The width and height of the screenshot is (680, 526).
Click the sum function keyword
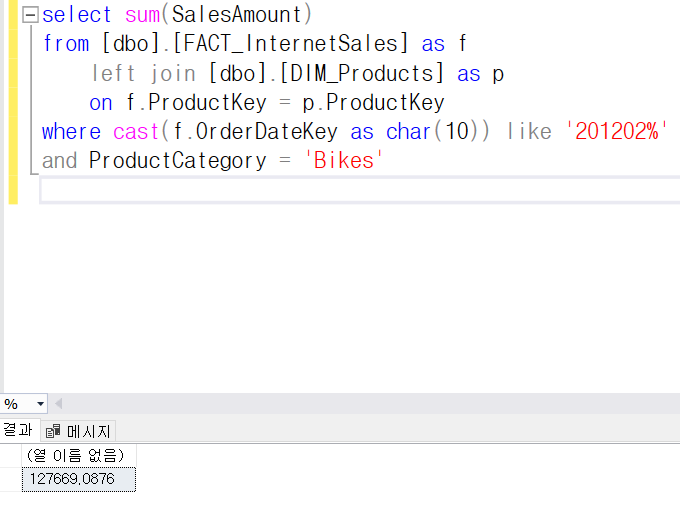[x=143, y=15]
